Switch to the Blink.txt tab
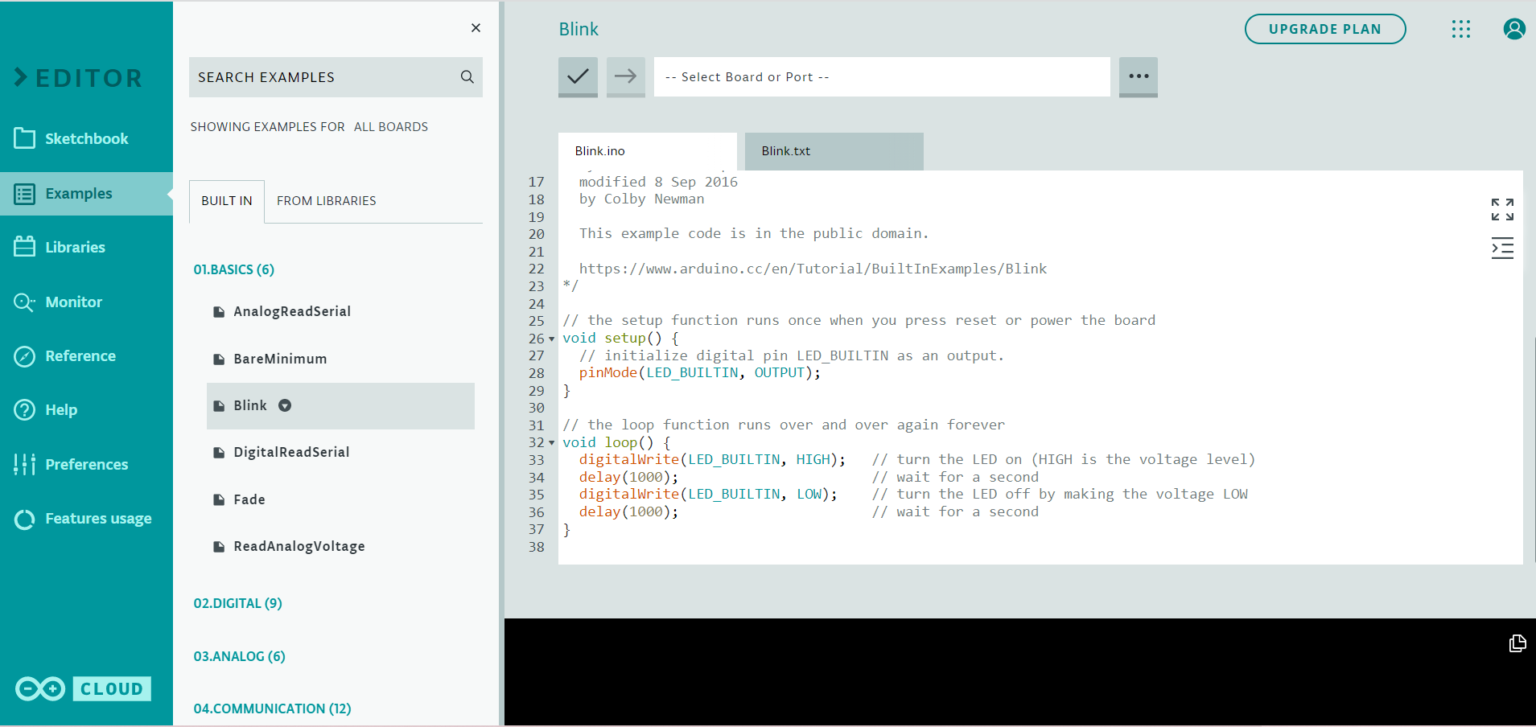The width and height of the screenshot is (1536, 727). [x=833, y=151]
